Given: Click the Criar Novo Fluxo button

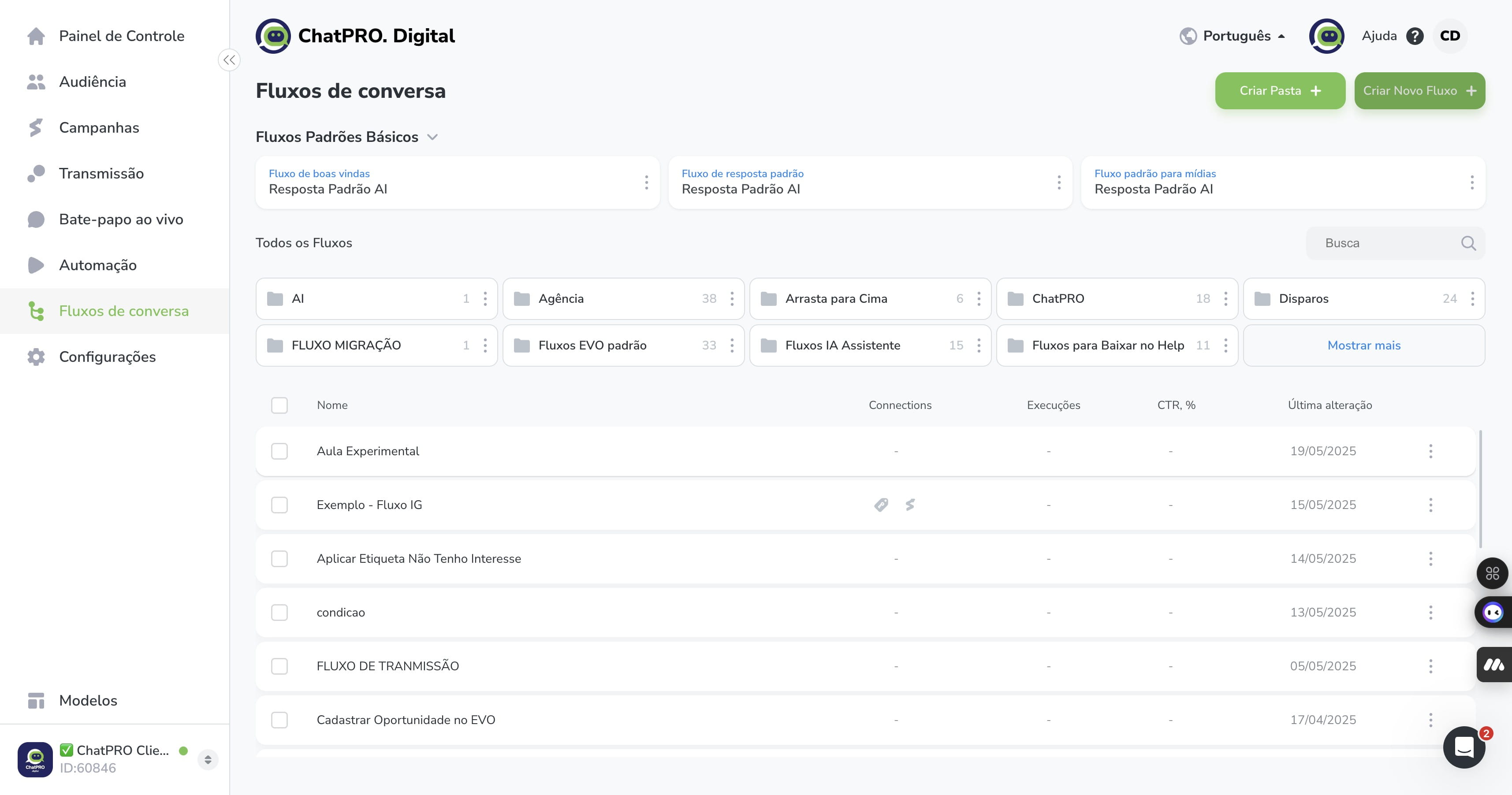Looking at the screenshot, I should pos(1420,91).
